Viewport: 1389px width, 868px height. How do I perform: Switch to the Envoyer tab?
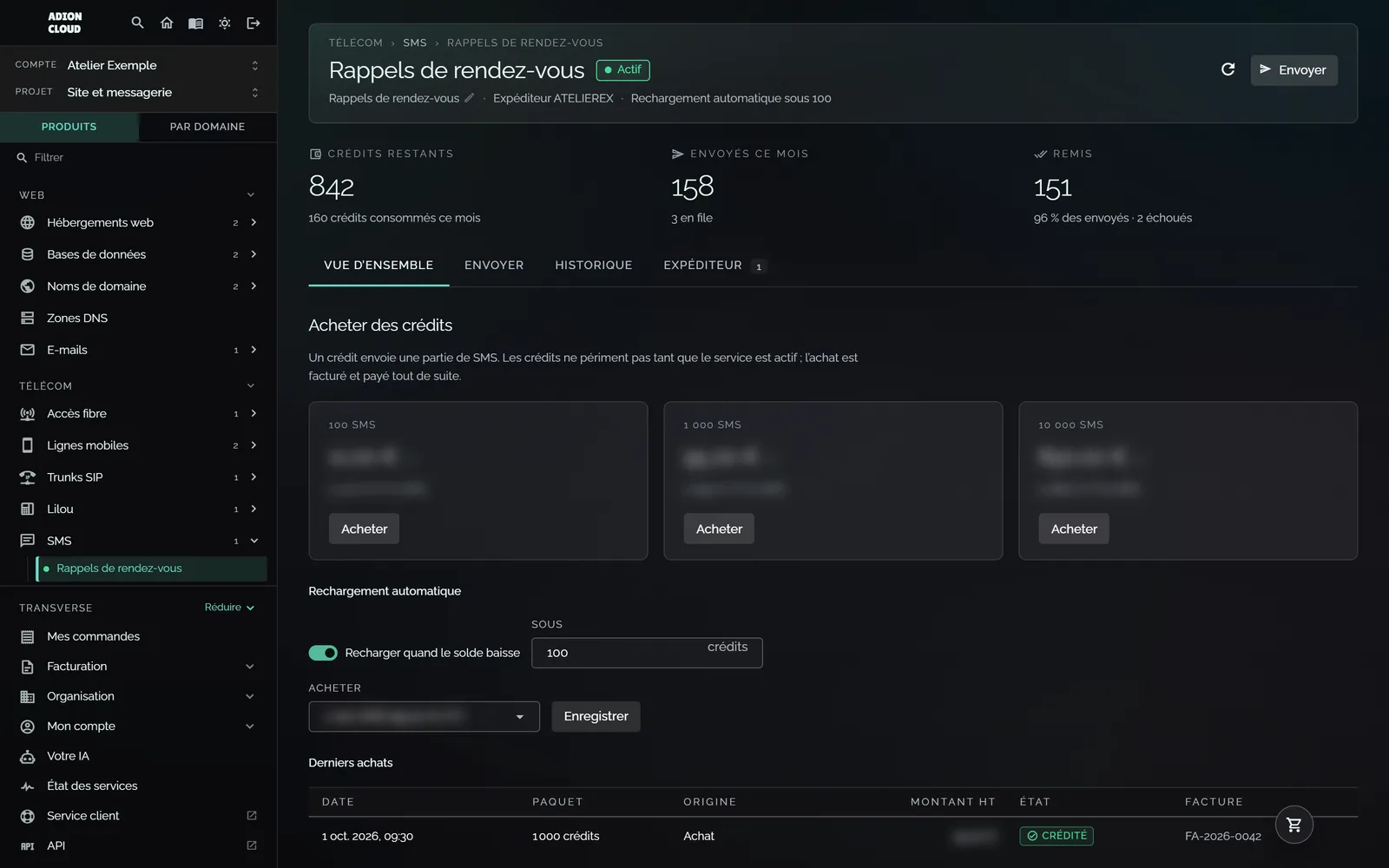click(x=494, y=266)
